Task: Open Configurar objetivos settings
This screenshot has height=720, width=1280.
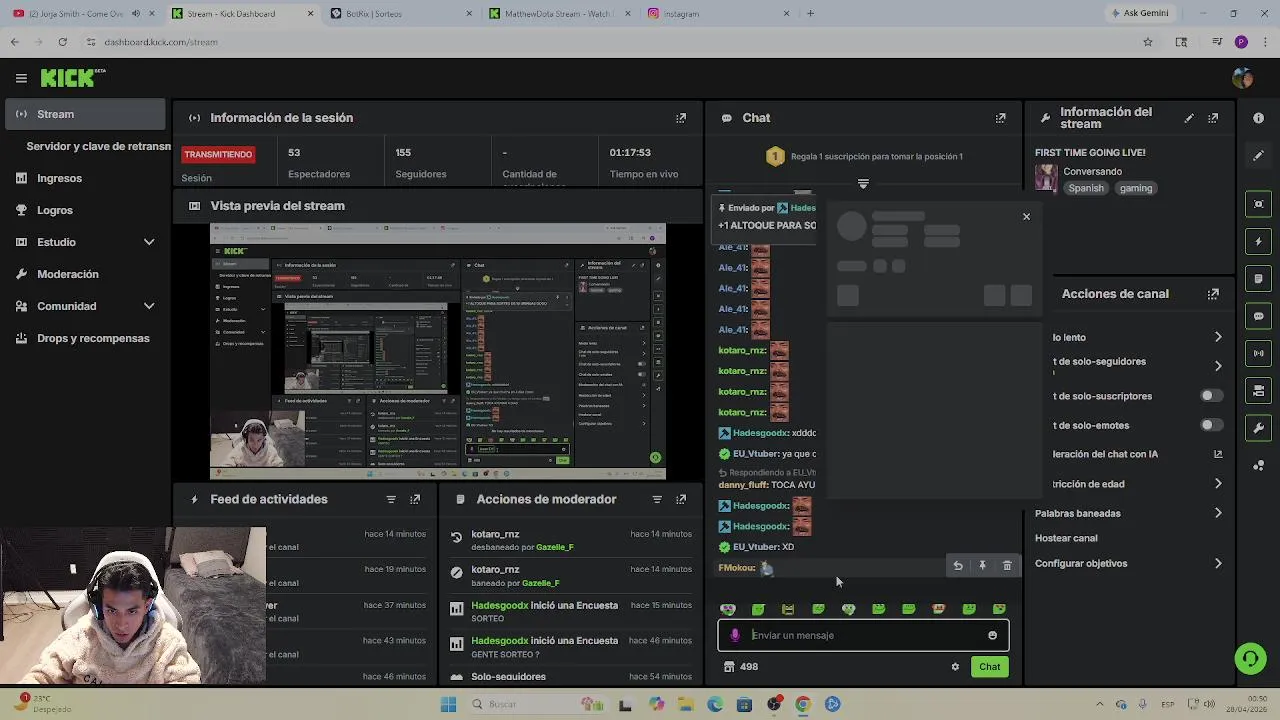Action: coord(1129,563)
